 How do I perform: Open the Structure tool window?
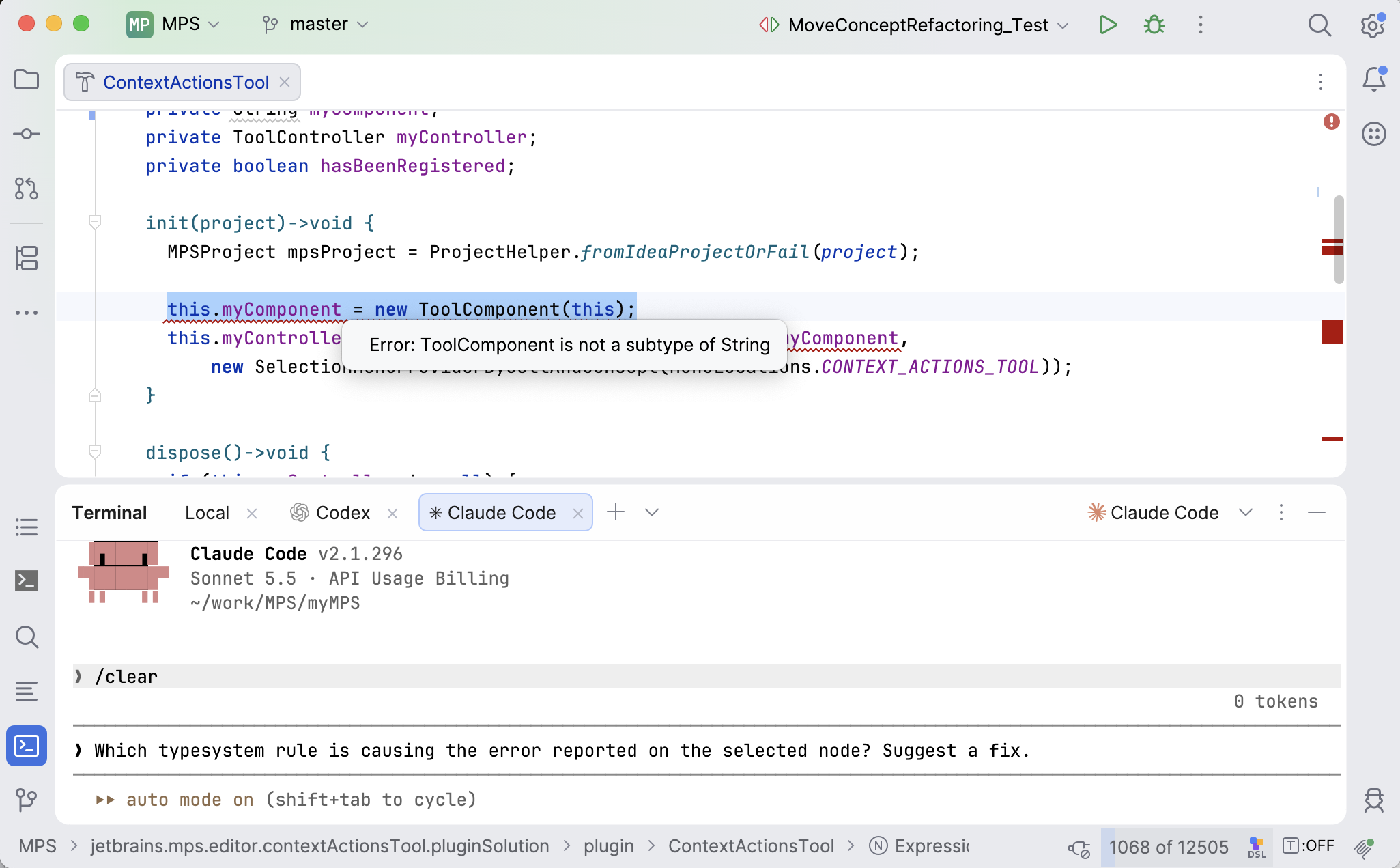(27, 258)
